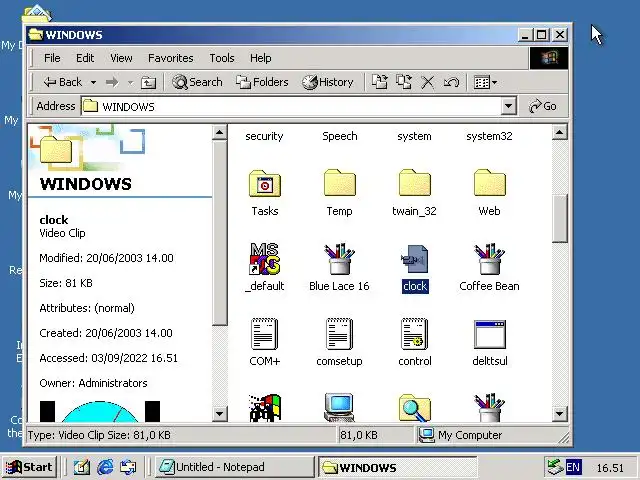The width and height of the screenshot is (640, 480).
Task: Click the EN language indicator
Action: click(573, 467)
